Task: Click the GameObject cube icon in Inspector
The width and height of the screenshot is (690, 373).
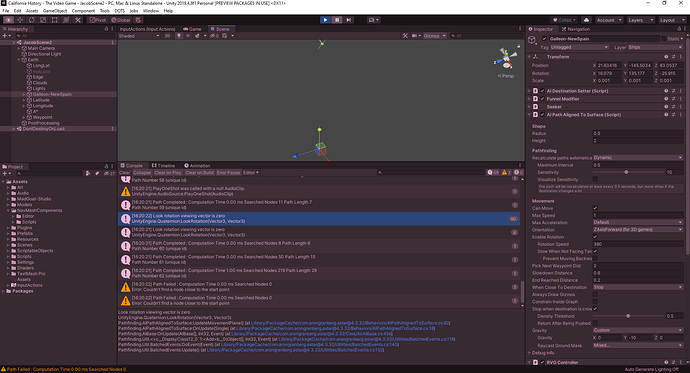Action: click(532, 40)
